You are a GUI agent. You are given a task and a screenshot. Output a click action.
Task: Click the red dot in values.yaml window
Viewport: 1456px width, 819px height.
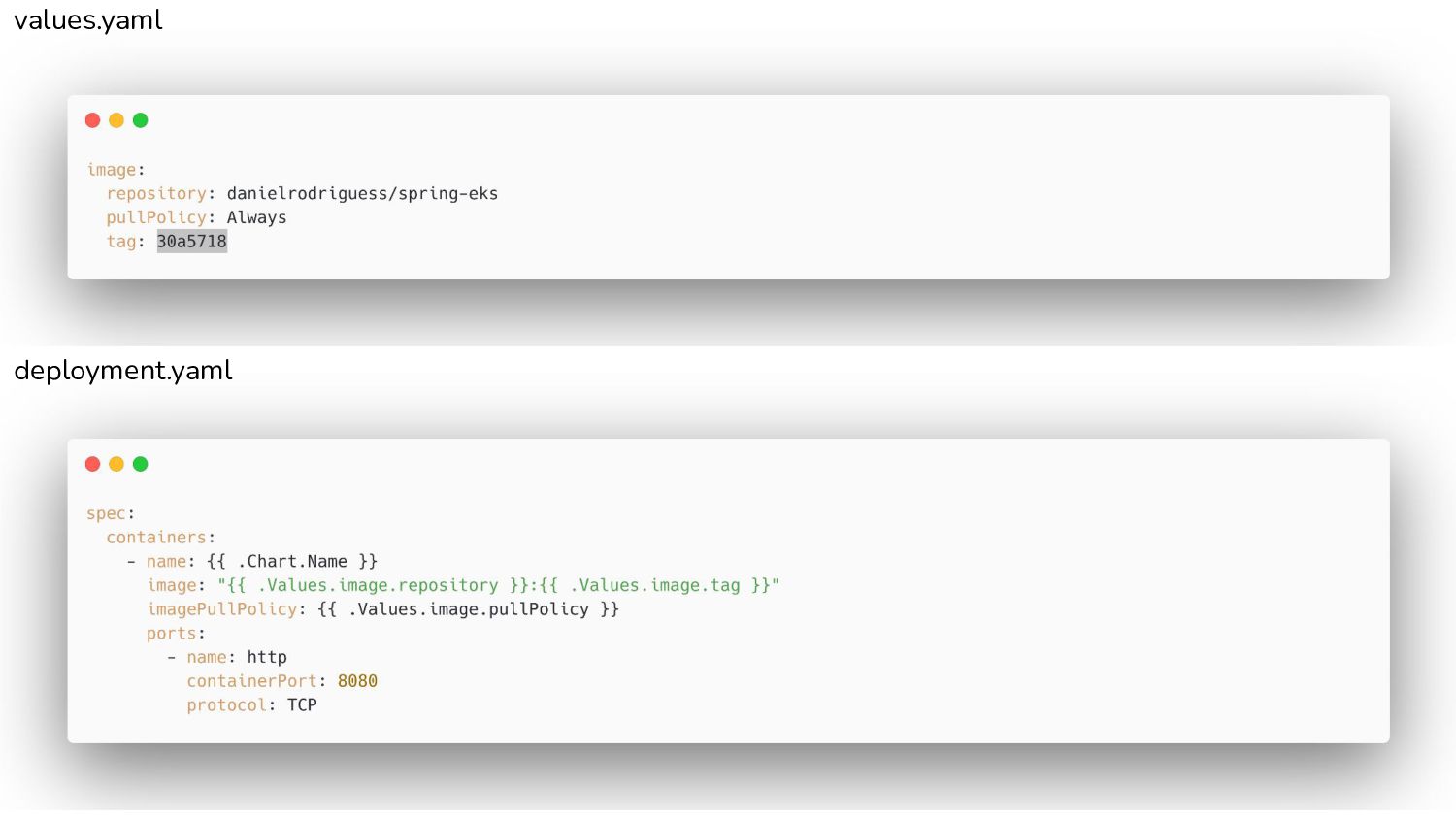point(93,120)
